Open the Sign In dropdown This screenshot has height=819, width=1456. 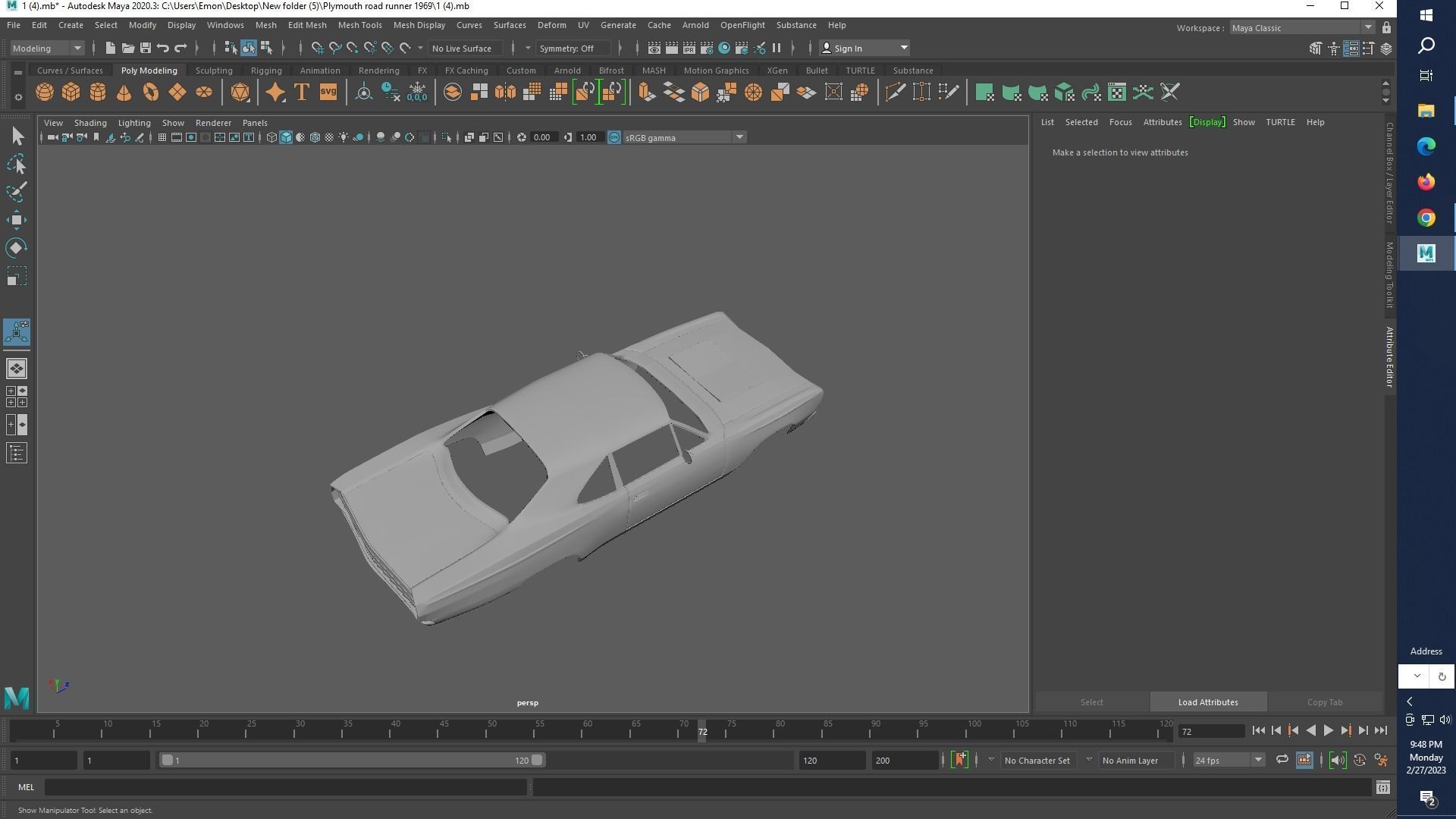pos(864,49)
